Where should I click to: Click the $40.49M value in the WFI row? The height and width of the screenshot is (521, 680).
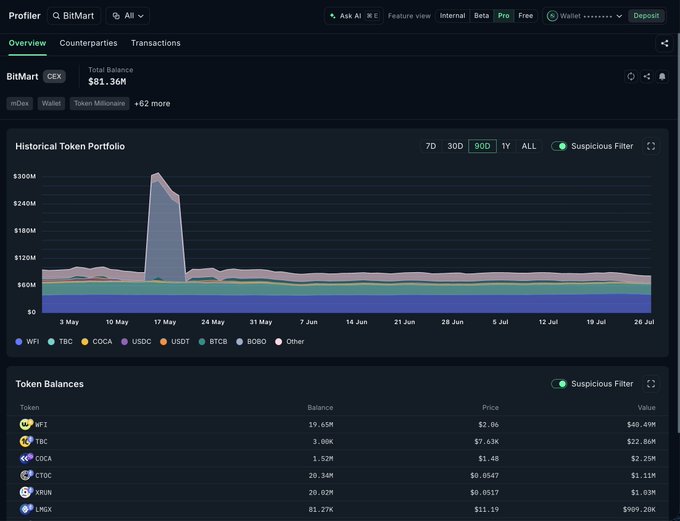point(641,424)
